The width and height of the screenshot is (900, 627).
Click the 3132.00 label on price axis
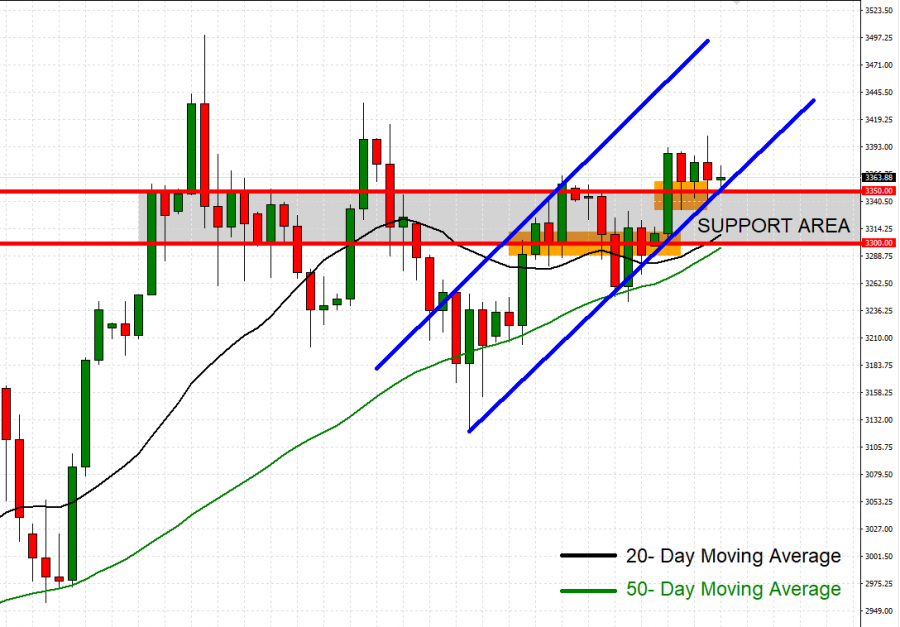878,420
